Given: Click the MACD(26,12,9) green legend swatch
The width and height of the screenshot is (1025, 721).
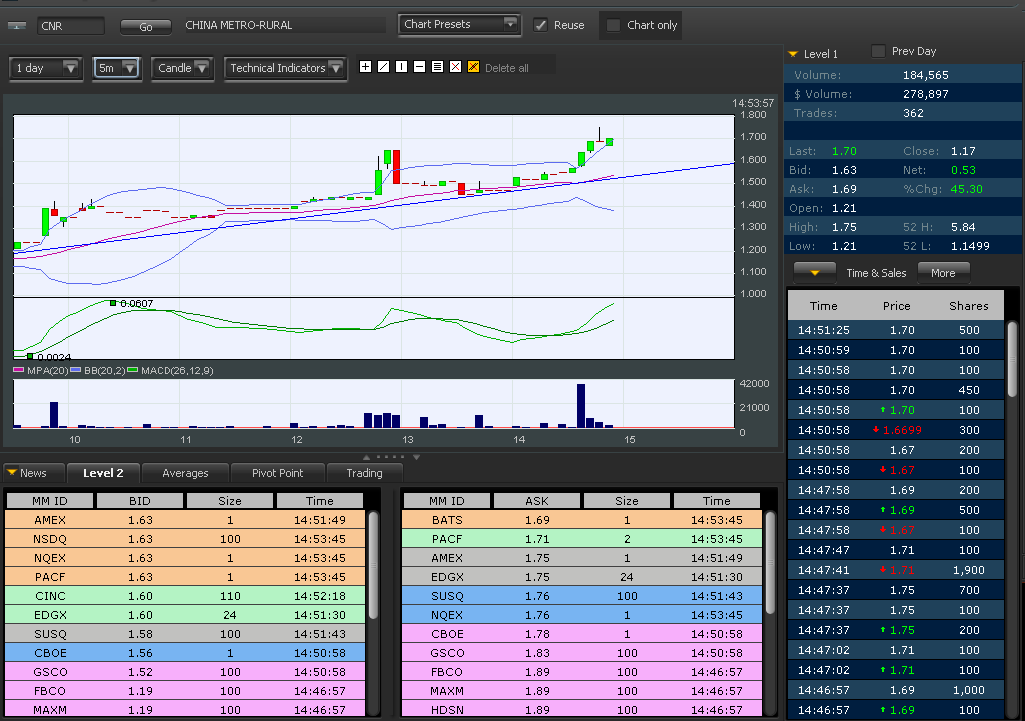Looking at the screenshot, I should tap(133, 371).
